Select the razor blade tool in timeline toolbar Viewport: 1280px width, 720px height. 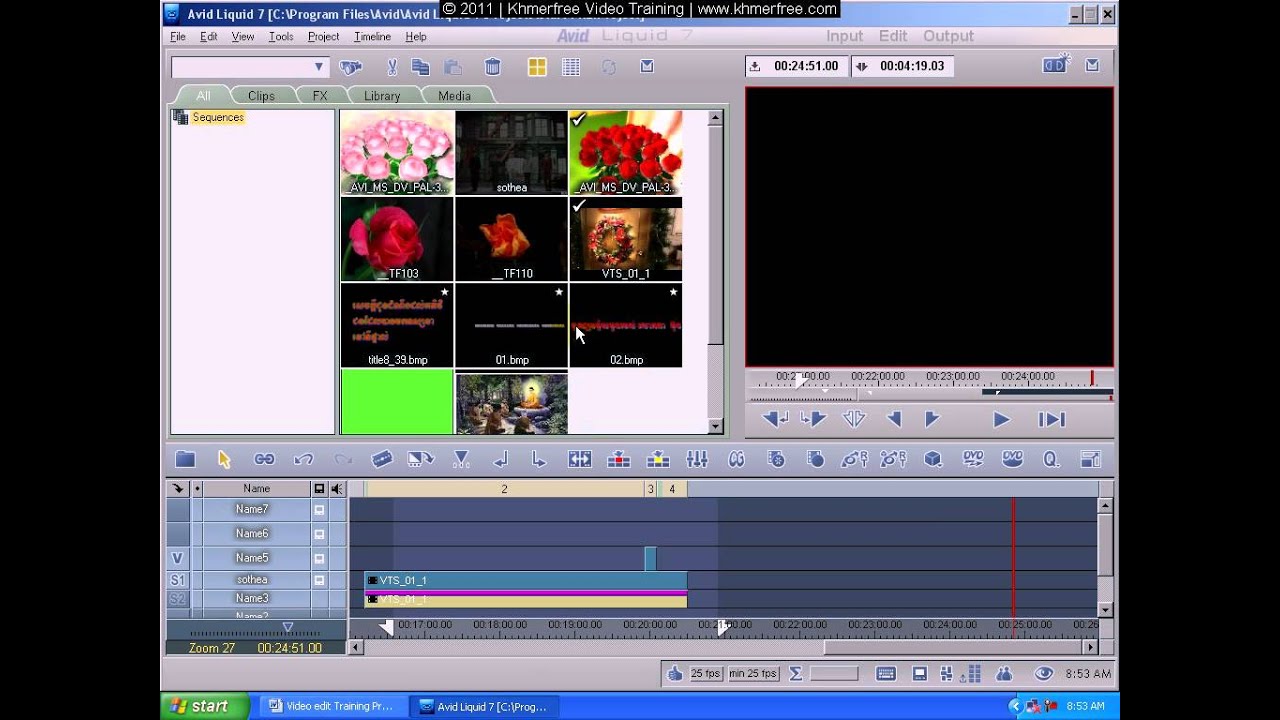[x=382, y=459]
